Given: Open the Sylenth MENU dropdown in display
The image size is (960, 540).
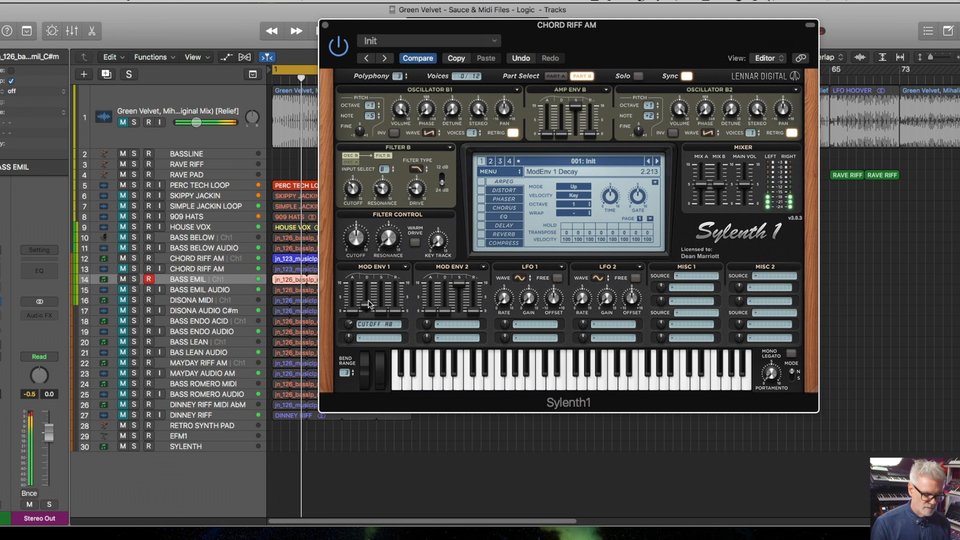Looking at the screenshot, I should pyautogui.click(x=500, y=172).
